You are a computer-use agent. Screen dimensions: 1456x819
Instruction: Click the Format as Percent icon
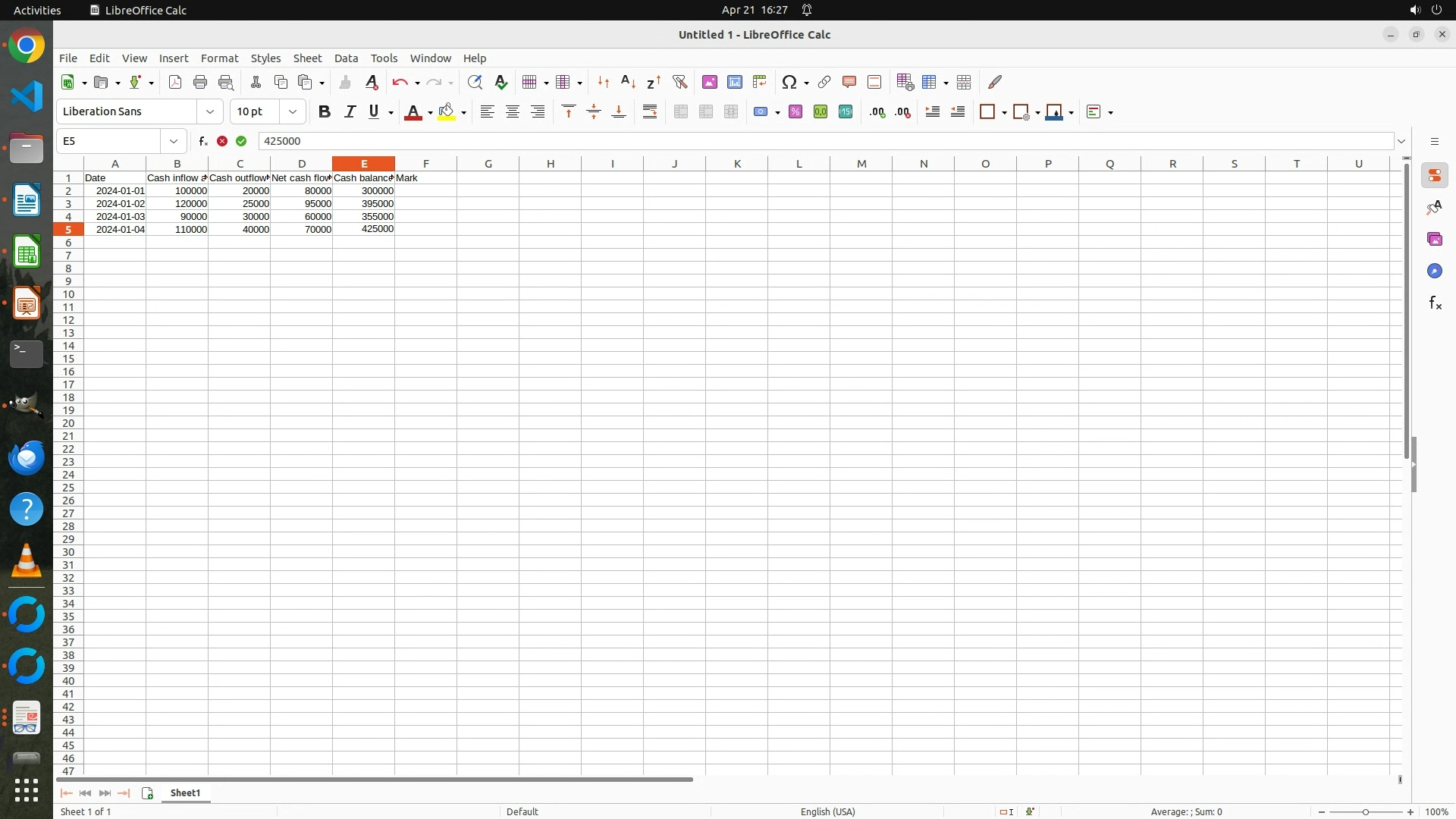click(x=795, y=112)
